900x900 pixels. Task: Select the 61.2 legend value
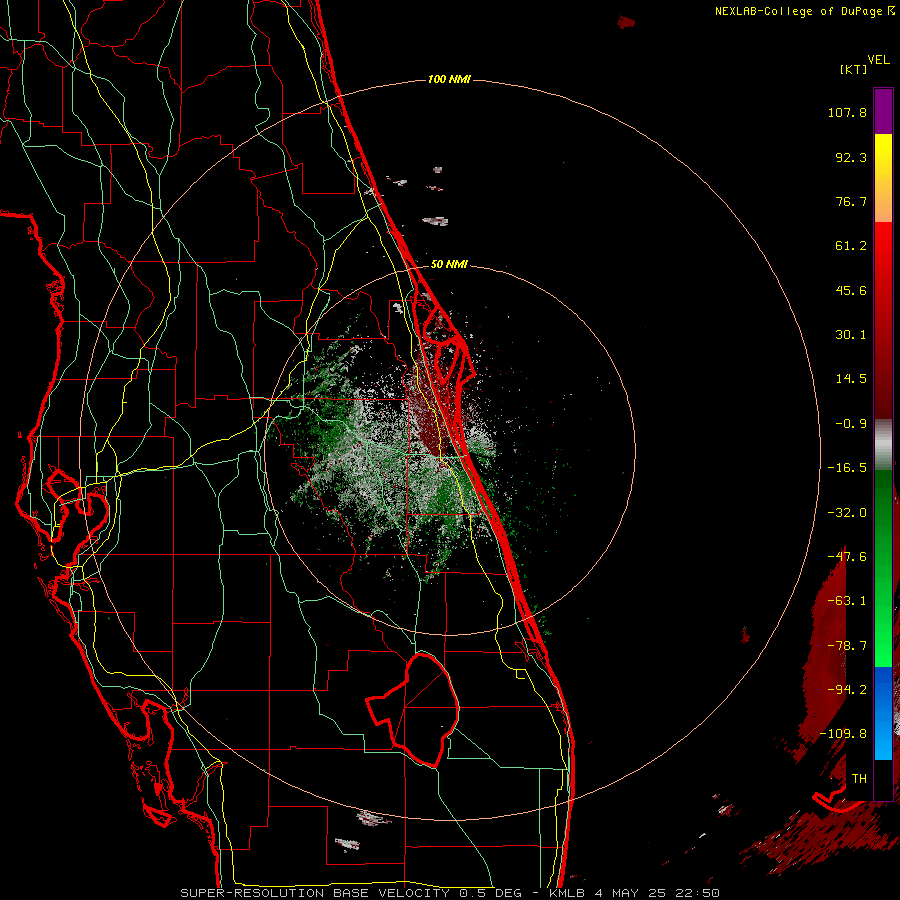[x=851, y=246]
